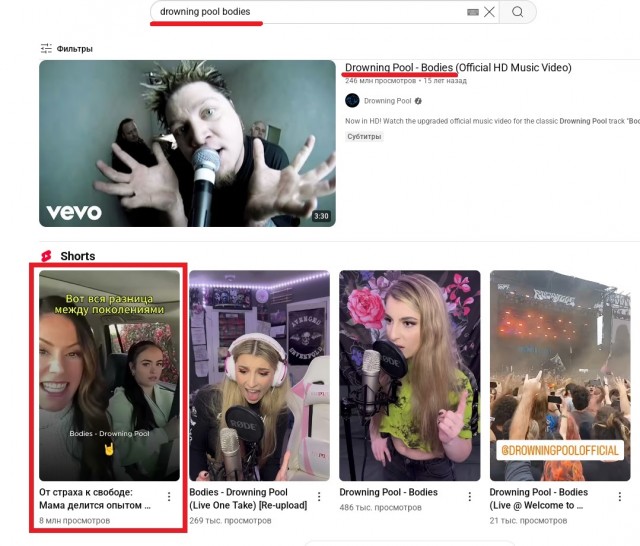Click the Субтитры badge

point(364,136)
